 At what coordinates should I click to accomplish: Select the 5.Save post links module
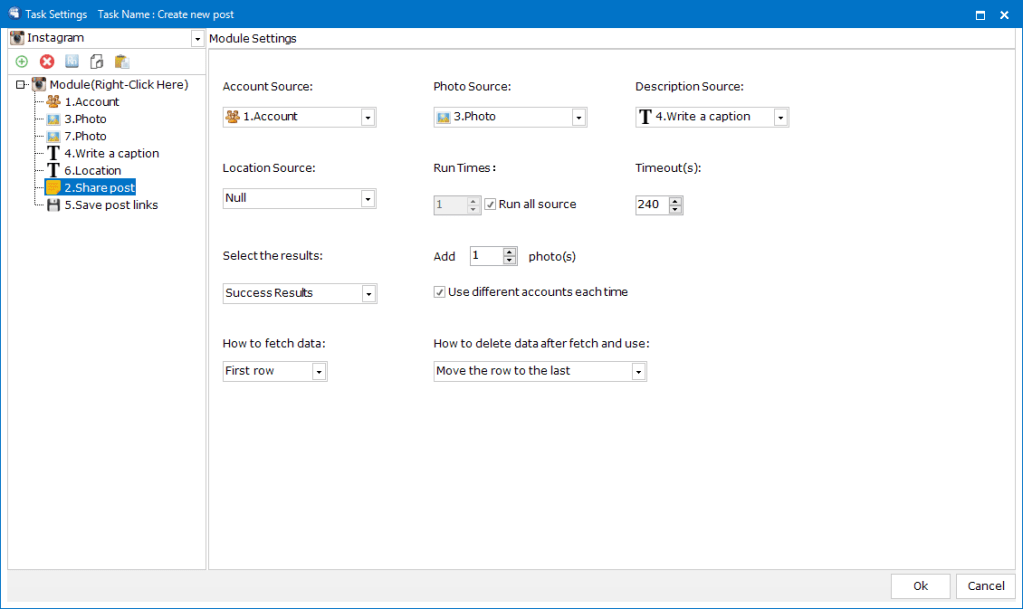110,205
